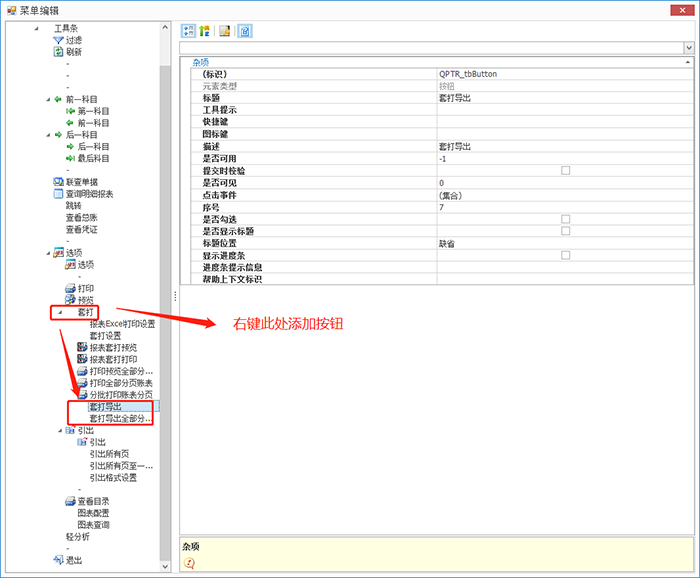Collapse the 套打 tree node
This screenshot has width=700, height=578.
tap(60, 313)
